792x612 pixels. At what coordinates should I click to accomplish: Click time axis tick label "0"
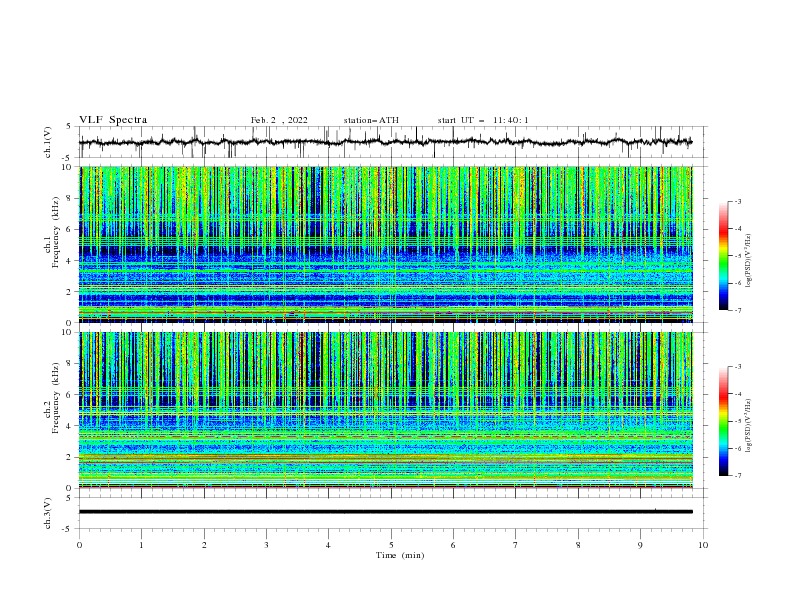(x=79, y=545)
